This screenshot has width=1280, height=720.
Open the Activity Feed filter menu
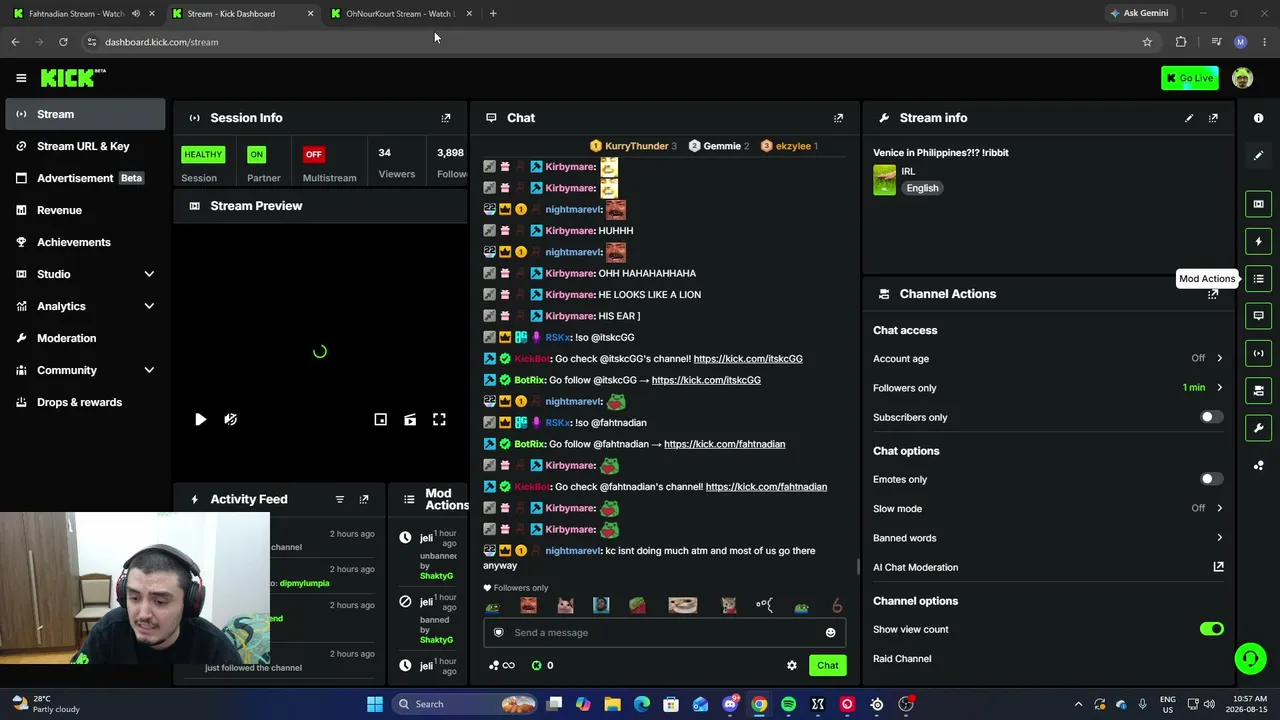point(340,499)
